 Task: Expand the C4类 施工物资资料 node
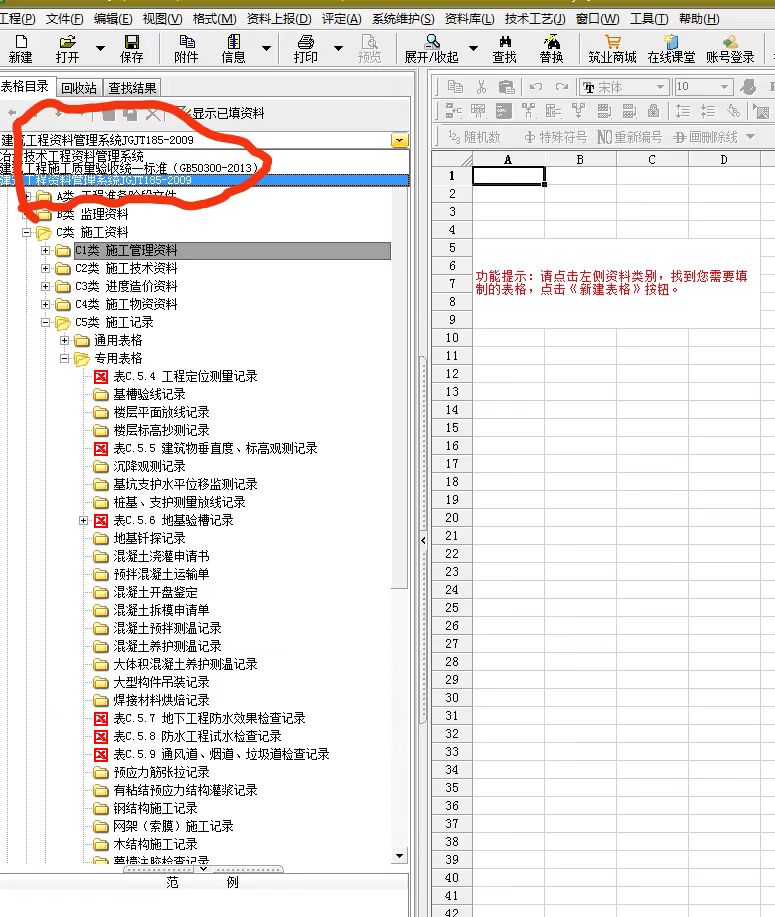click(x=45, y=305)
